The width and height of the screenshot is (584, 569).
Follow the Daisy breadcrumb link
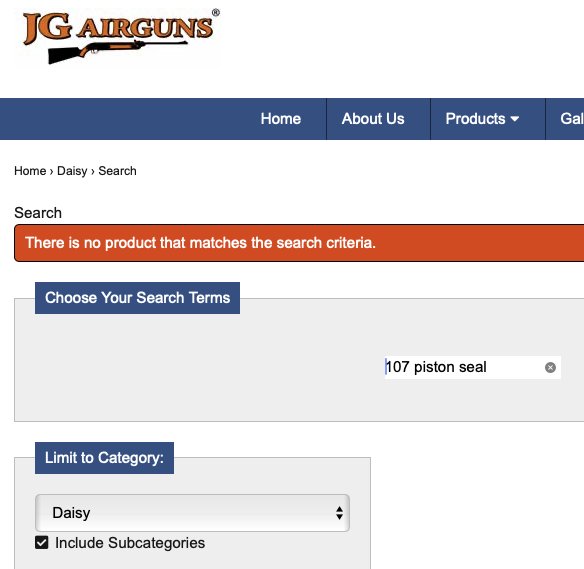click(72, 171)
